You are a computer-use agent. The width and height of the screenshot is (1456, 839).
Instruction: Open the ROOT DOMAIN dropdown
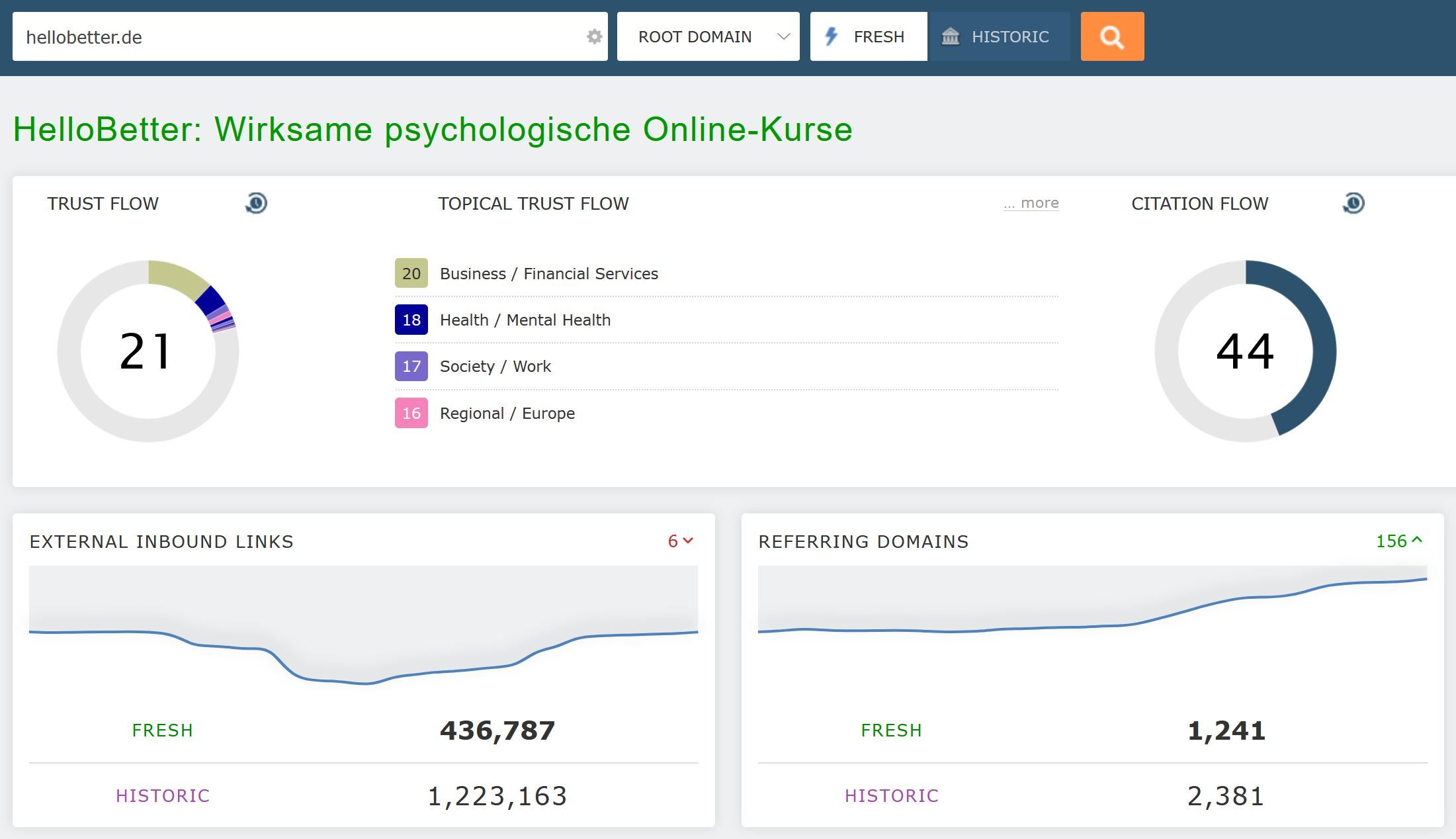coord(708,36)
